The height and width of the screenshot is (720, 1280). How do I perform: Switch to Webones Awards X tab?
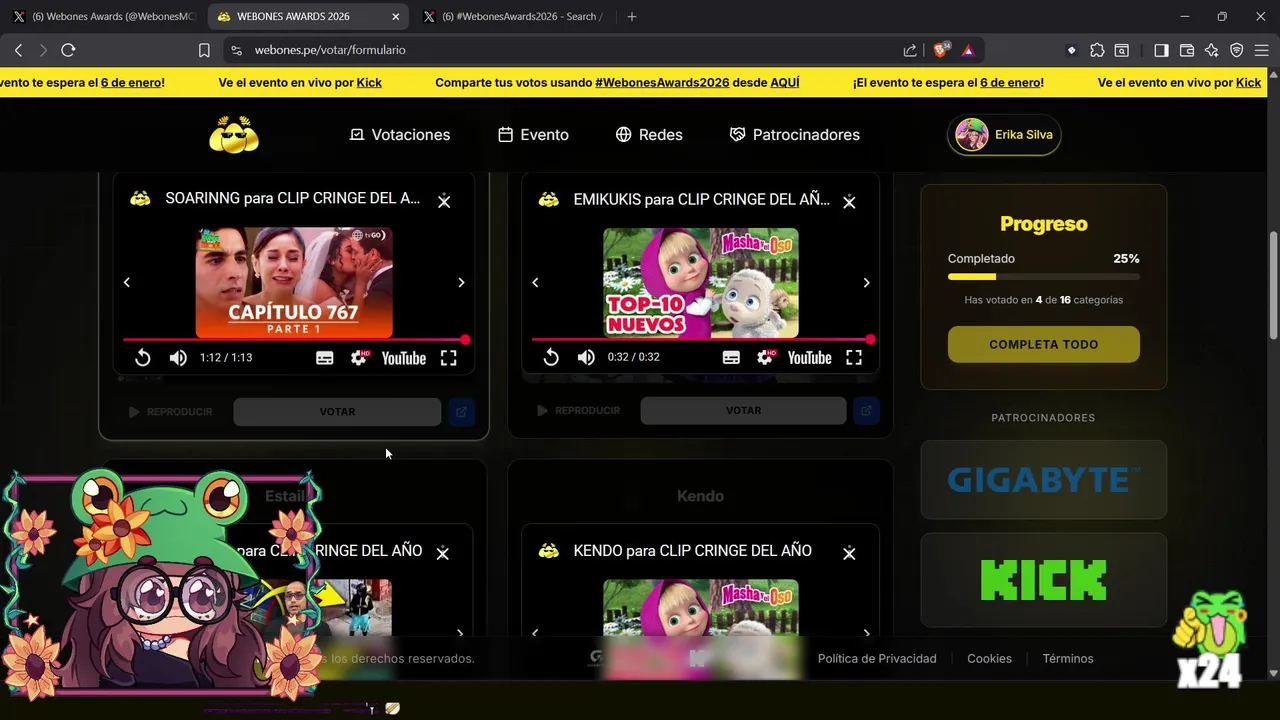click(103, 16)
